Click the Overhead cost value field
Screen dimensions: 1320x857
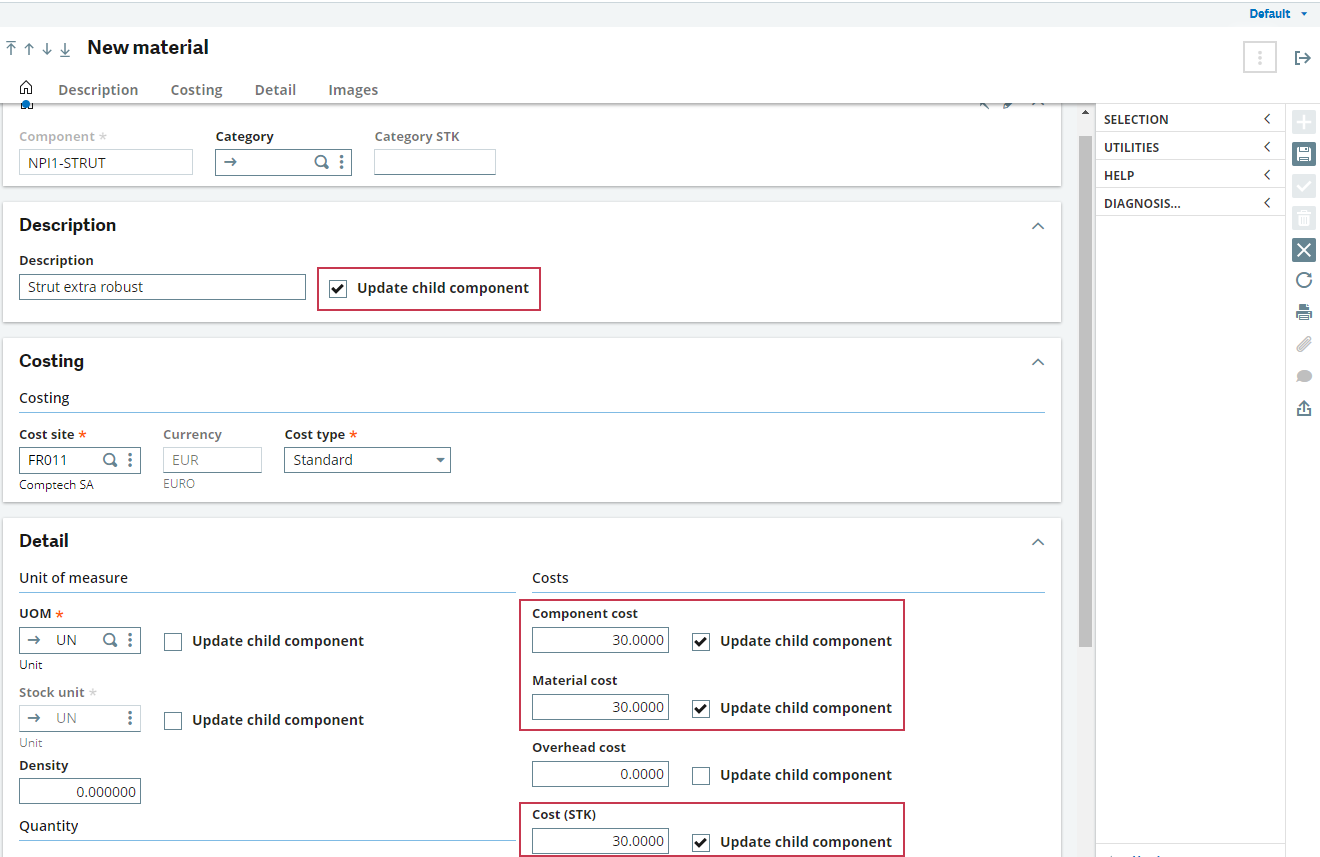pos(600,774)
